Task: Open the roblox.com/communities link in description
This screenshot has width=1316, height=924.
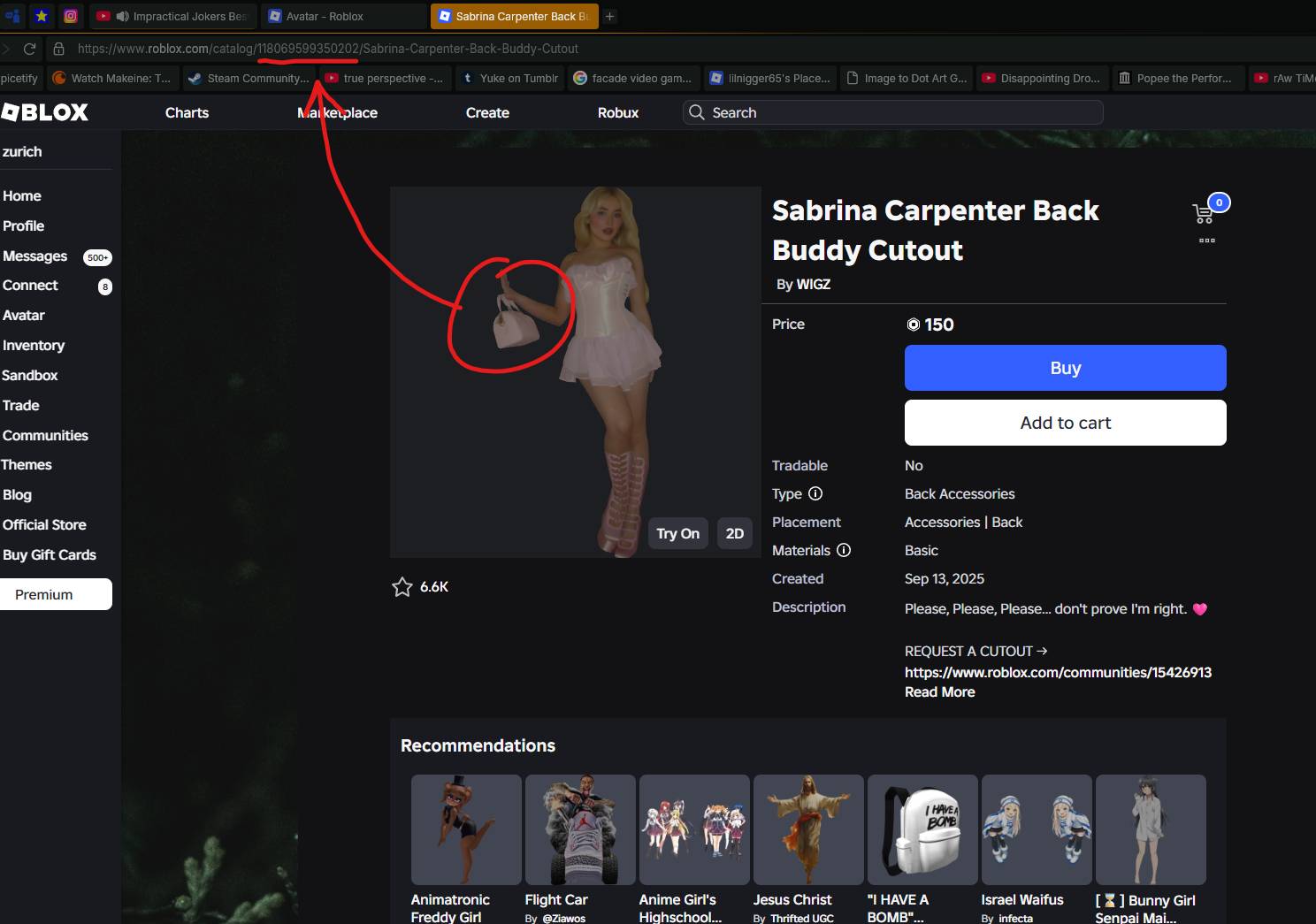Action: pyautogui.click(x=1059, y=673)
